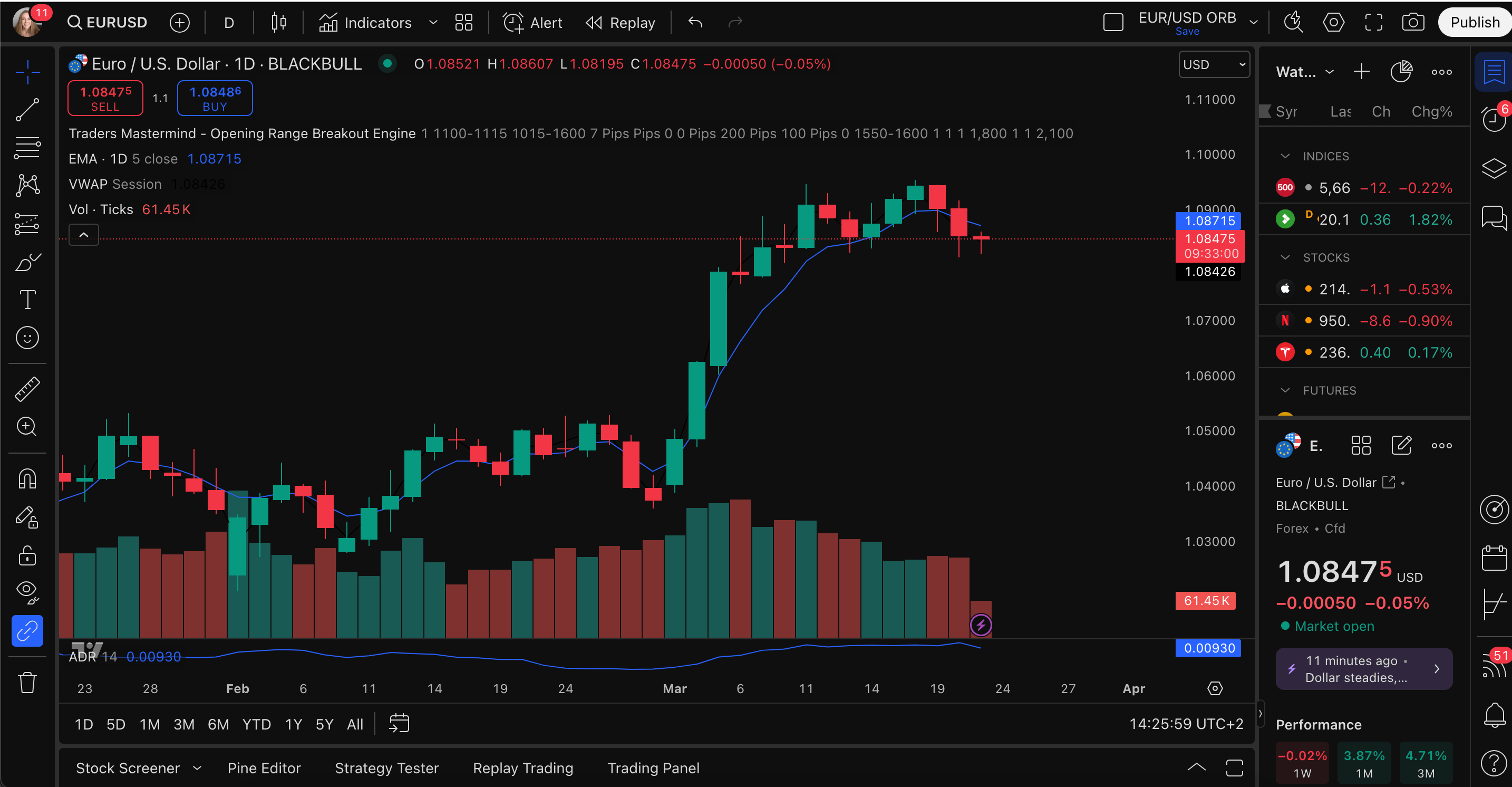Open chart settings with the gear icon
Viewport: 1512px width, 787px height.
(1333, 22)
